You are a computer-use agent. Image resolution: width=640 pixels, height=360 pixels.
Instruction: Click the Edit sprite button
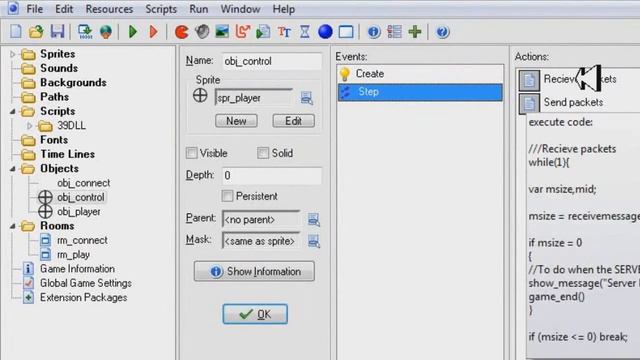pyautogui.click(x=293, y=121)
